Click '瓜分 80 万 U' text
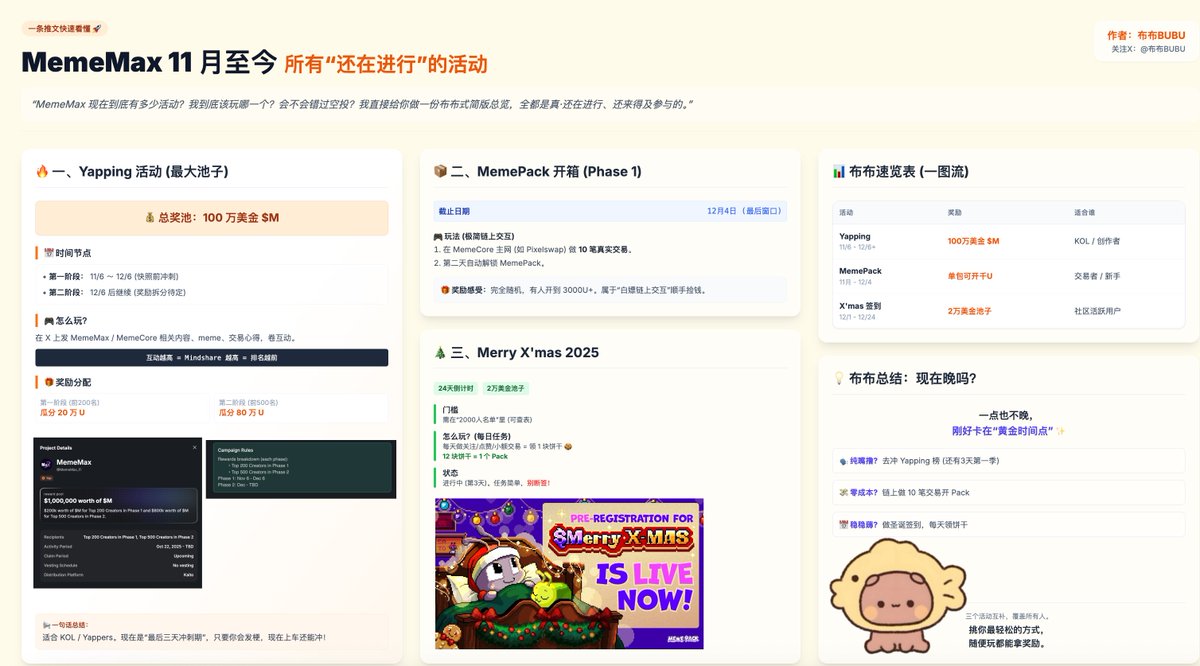The image size is (1200, 666). (242, 412)
